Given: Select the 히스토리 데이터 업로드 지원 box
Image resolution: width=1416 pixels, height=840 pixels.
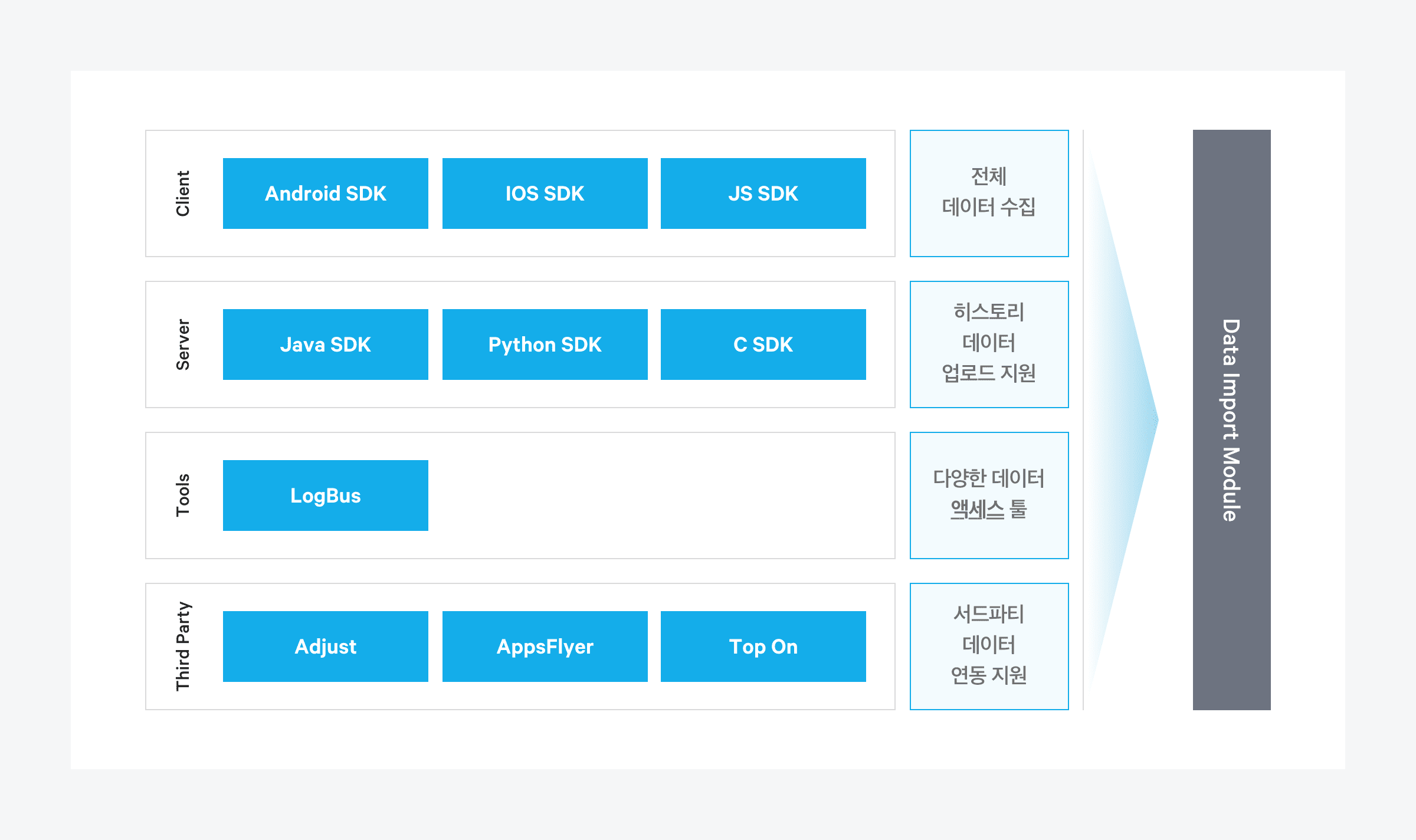Looking at the screenshot, I should tap(989, 344).
